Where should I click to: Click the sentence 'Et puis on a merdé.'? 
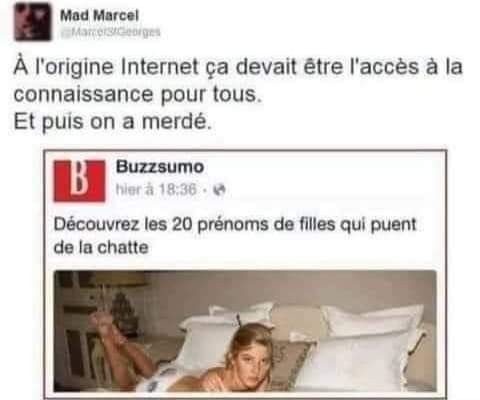coord(113,122)
